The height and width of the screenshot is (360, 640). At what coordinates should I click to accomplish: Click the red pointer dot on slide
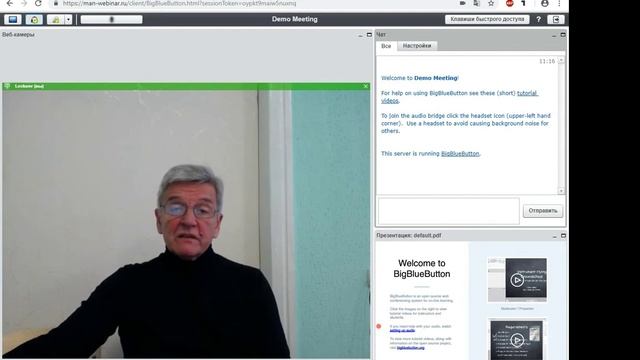tap(379, 326)
